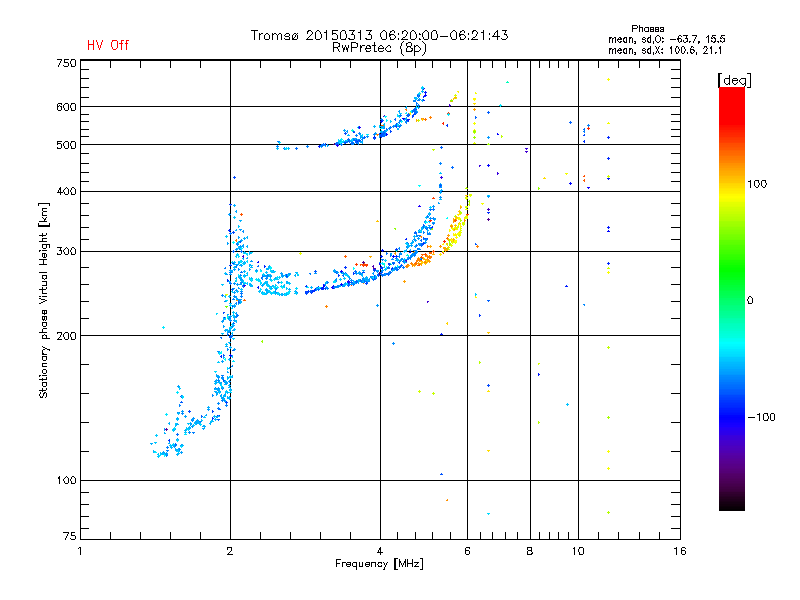
Task: Click the red 'HV Off' status text
Action: (108, 45)
